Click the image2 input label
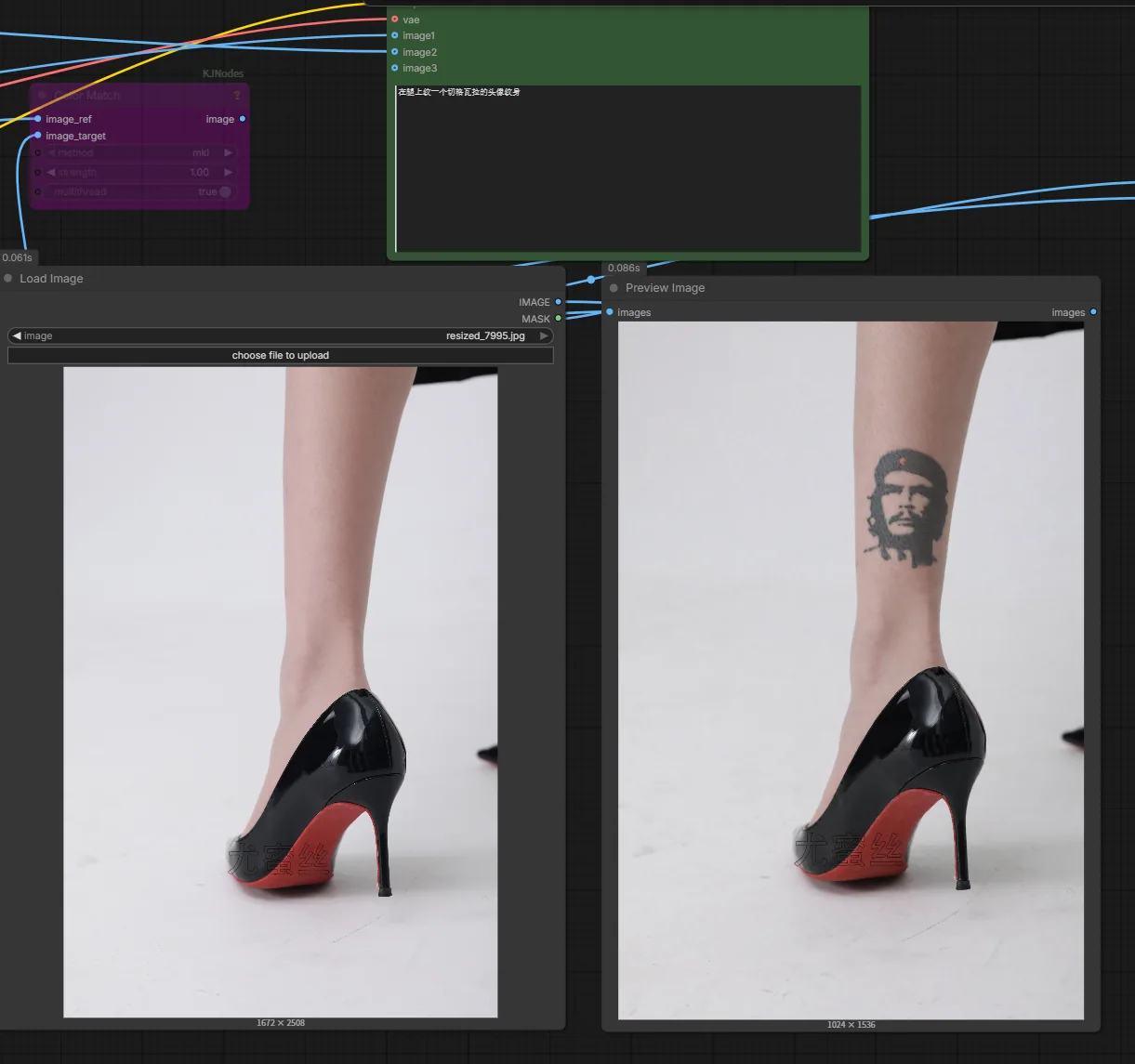Image resolution: width=1135 pixels, height=1064 pixels. [419, 52]
